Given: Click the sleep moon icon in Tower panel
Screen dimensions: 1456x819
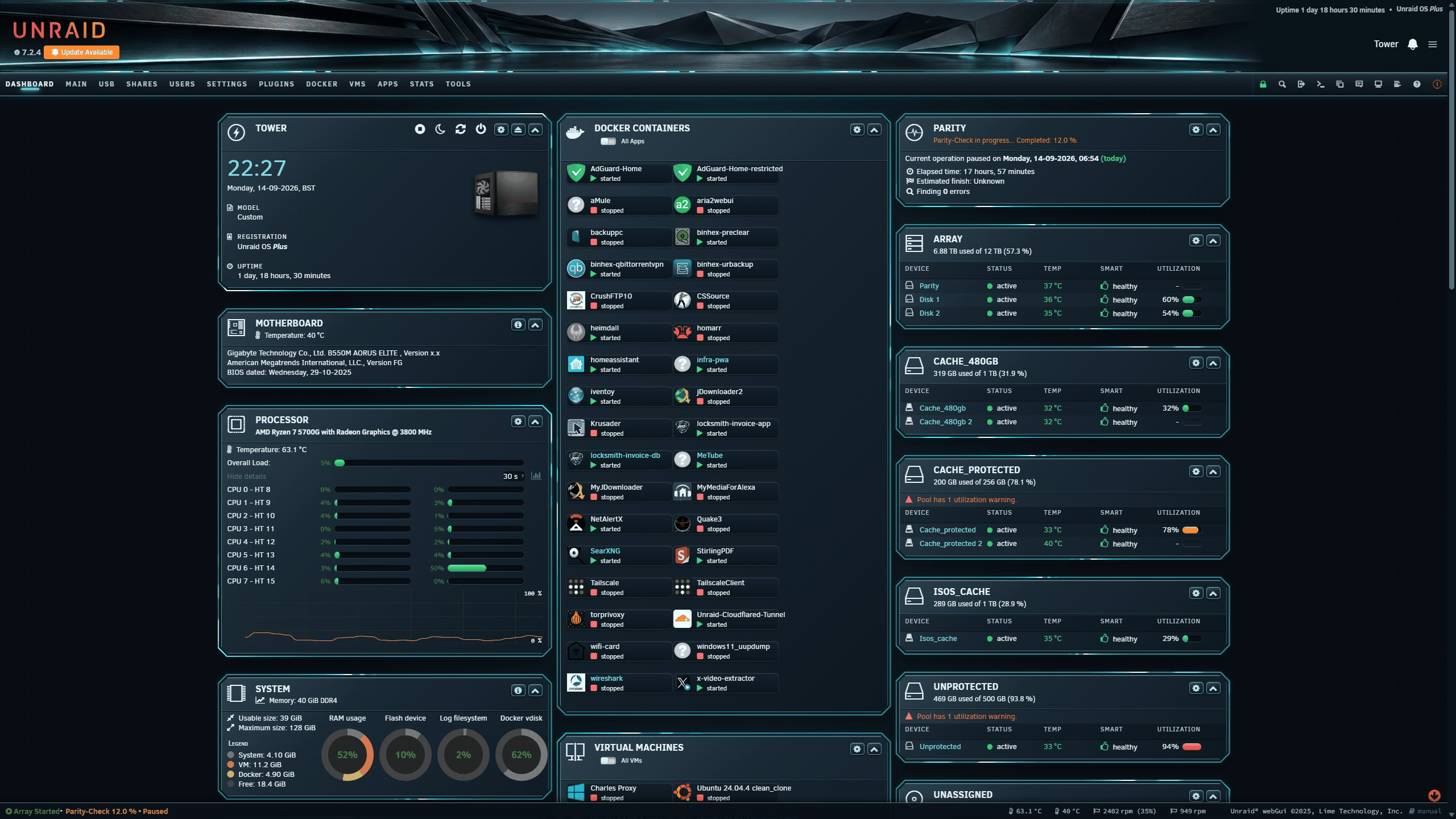Looking at the screenshot, I should [440, 129].
